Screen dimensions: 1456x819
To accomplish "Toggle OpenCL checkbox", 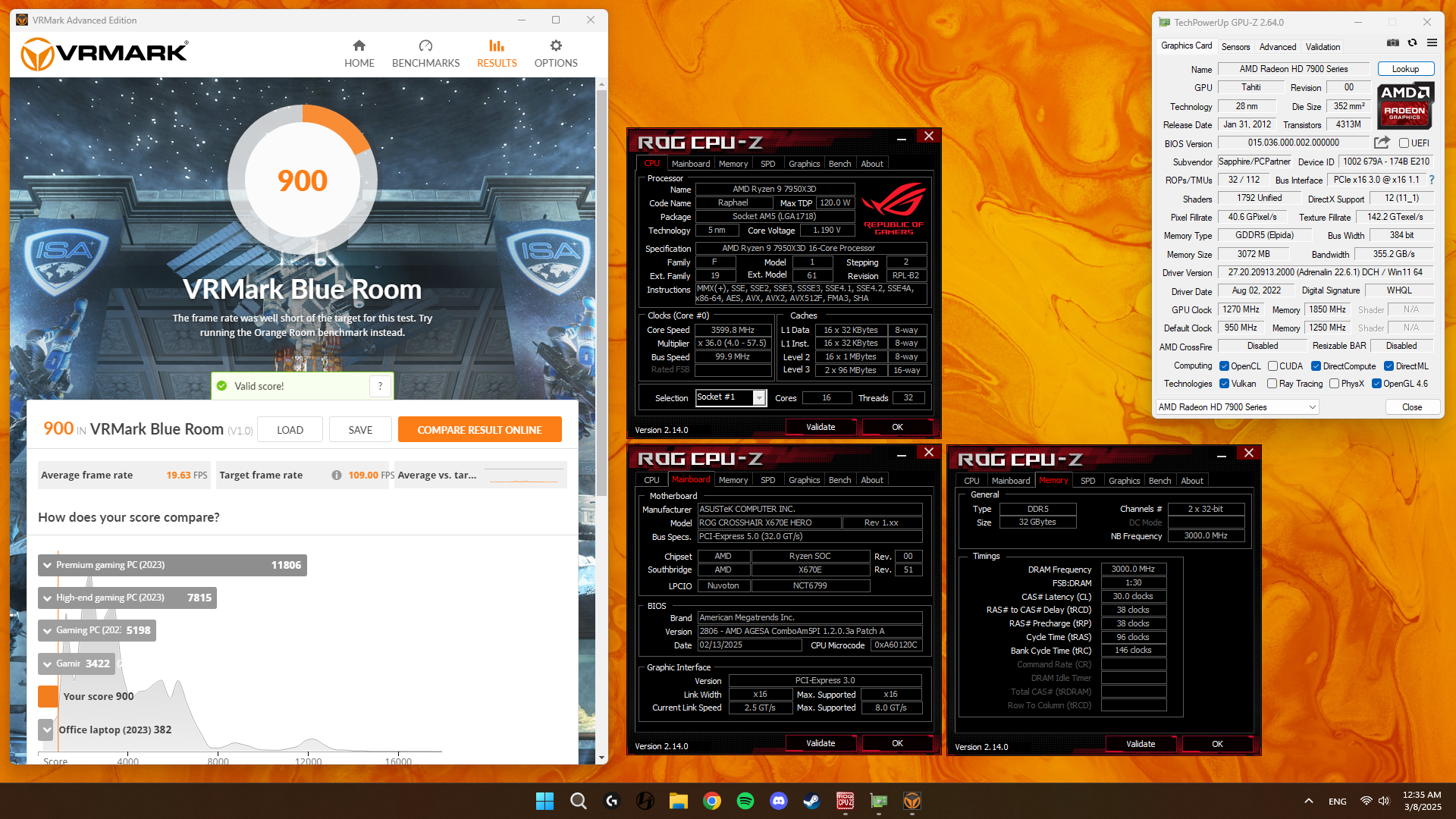I will pyautogui.click(x=1224, y=366).
